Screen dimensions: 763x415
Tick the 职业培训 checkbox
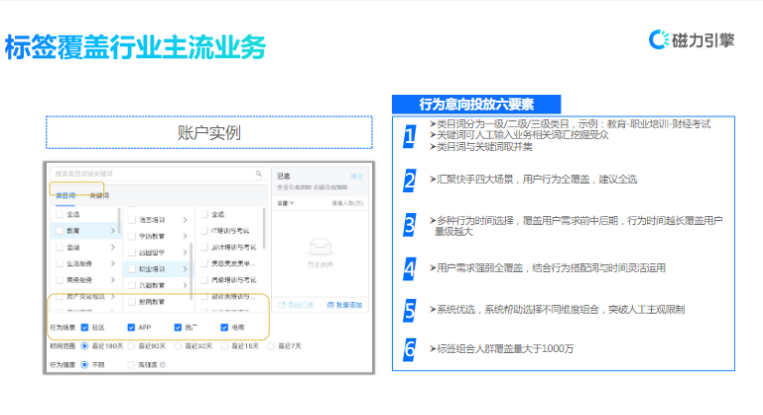pyautogui.click(x=132, y=269)
